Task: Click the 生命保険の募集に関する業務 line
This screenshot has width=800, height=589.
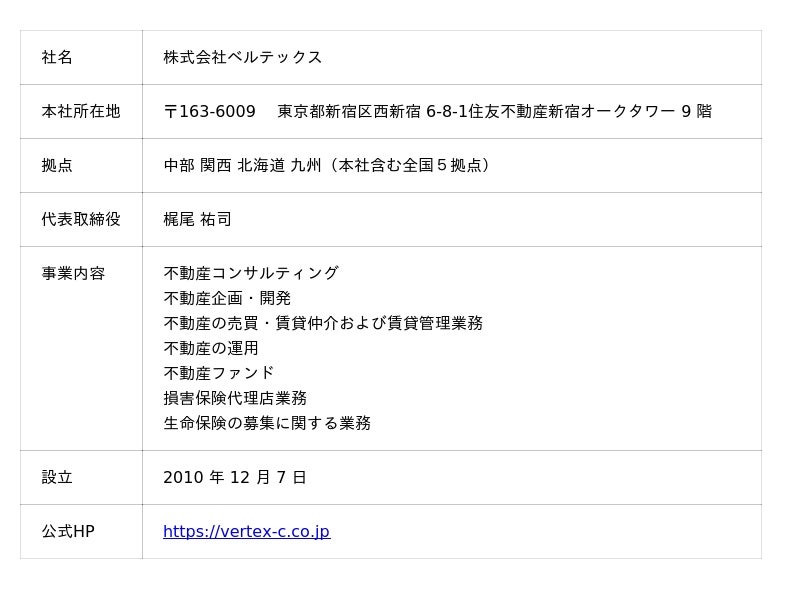Action: click(x=267, y=424)
